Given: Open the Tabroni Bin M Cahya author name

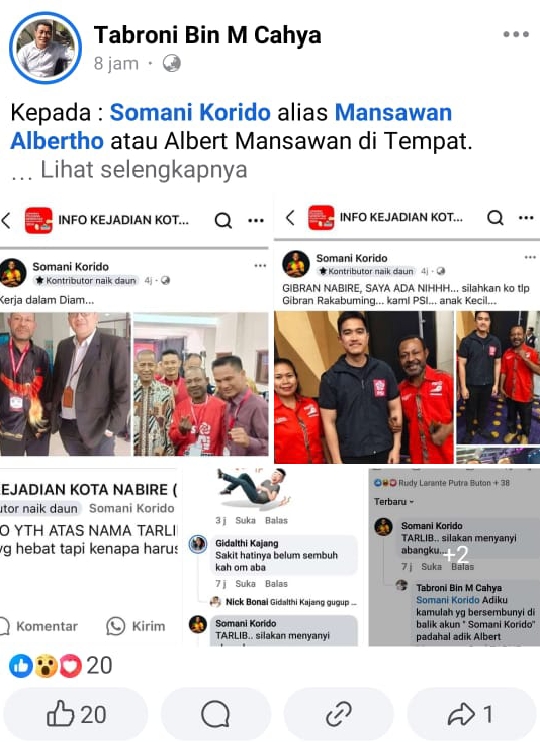Looking at the screenshot, I should 207,35.
